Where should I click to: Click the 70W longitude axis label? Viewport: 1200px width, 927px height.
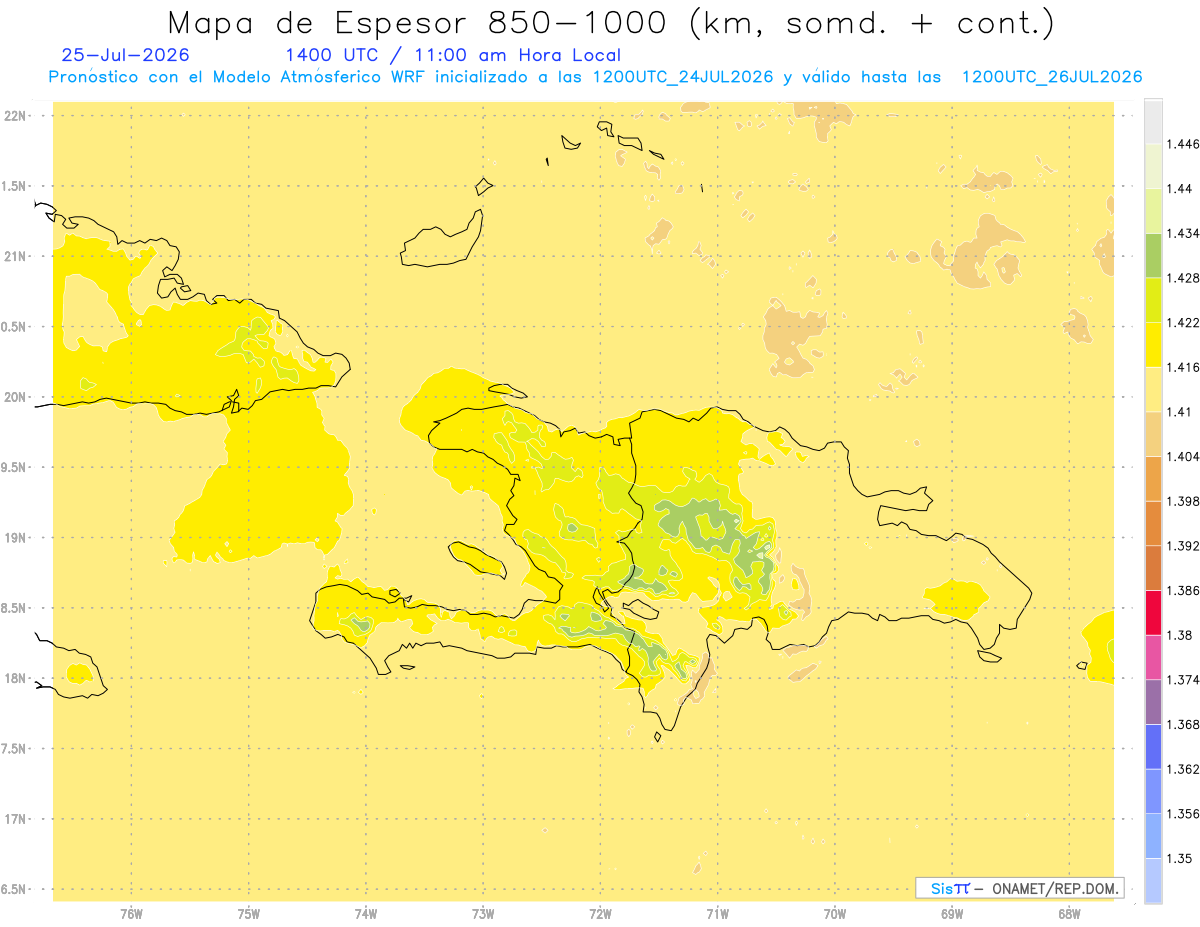[x=835, y=914]
